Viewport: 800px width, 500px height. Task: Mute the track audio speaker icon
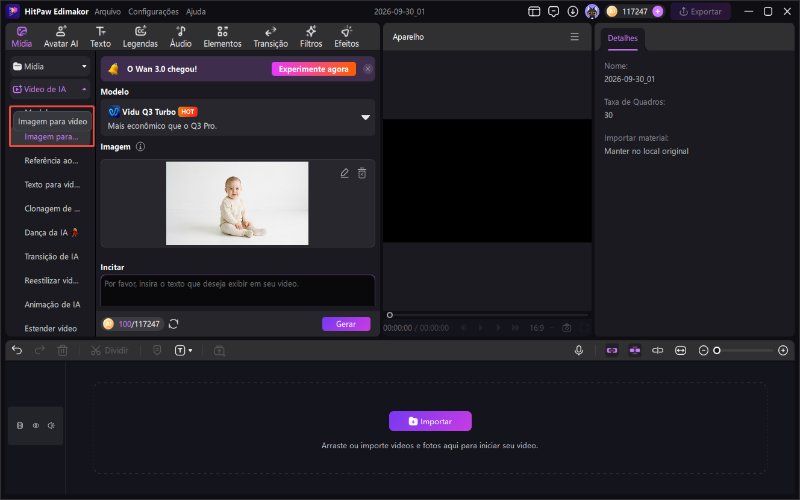tap(52, 426)
